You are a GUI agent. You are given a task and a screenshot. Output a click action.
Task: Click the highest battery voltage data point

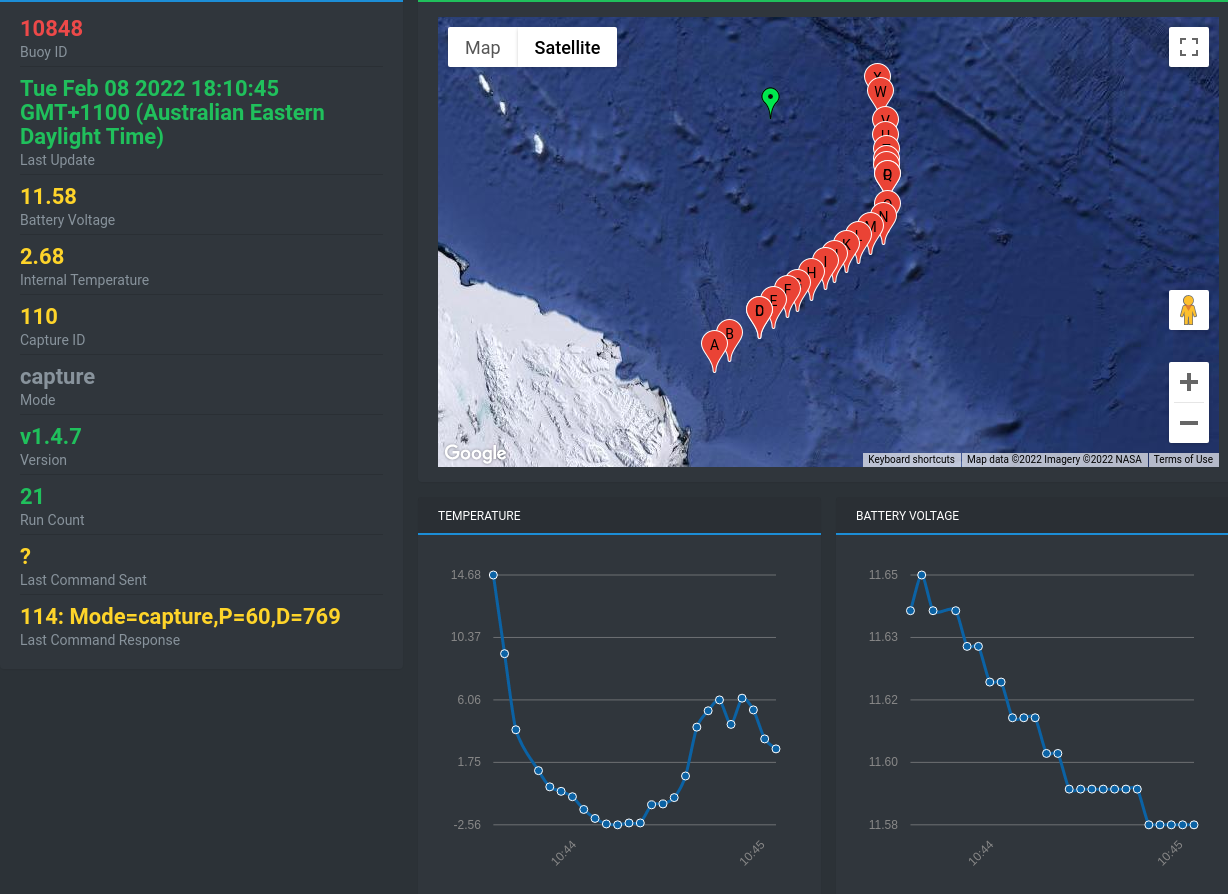922,575
